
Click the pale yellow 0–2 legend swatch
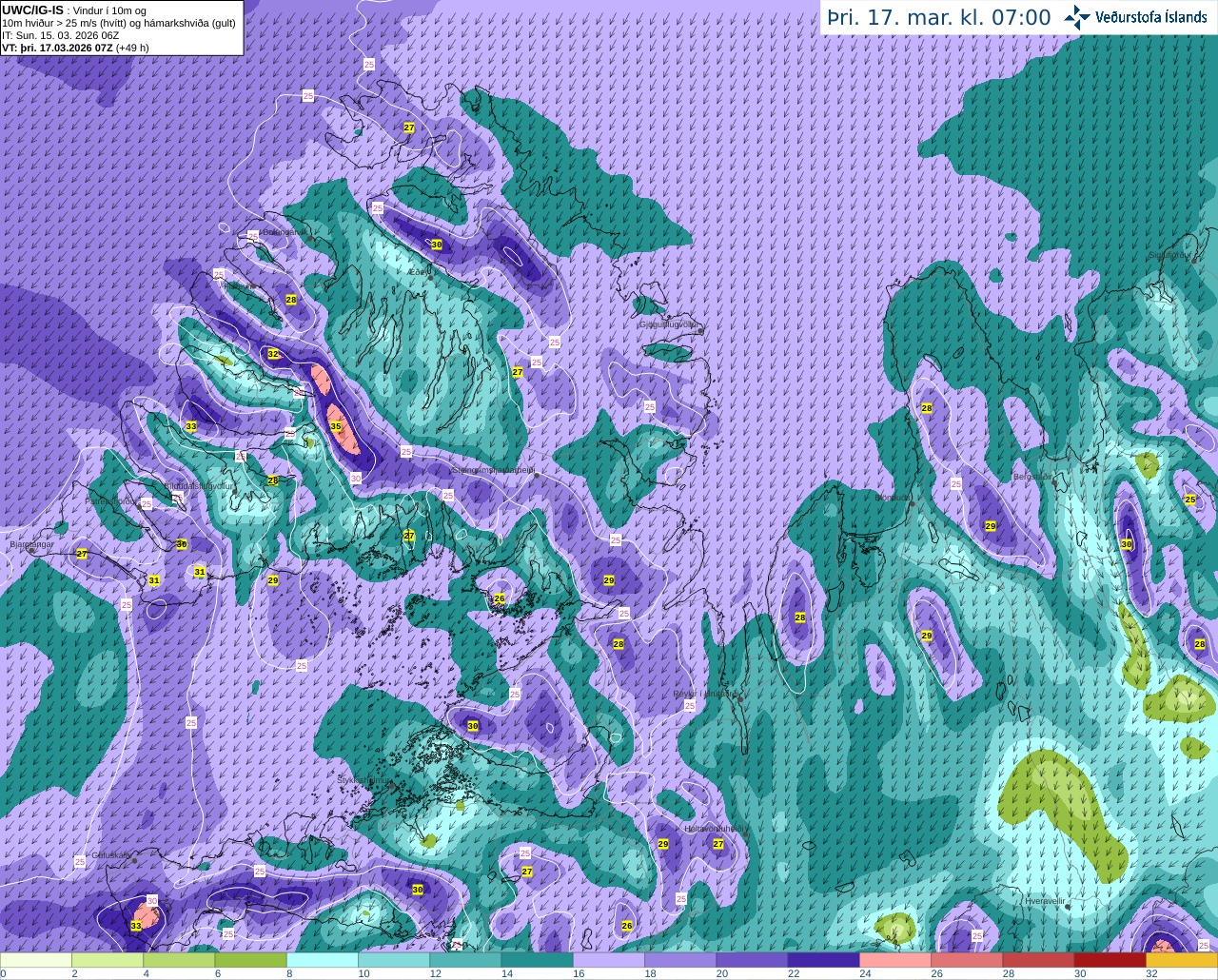[x=36, y=959]
